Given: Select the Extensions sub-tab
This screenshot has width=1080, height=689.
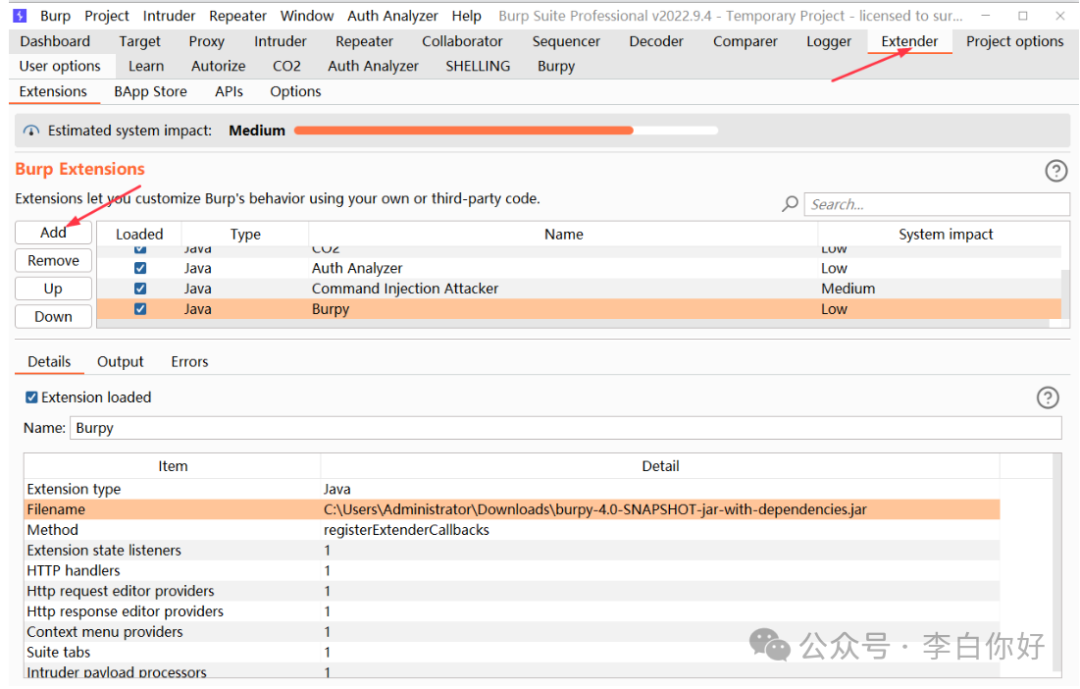Looking at the screenshot, I should tap(53, 92).
